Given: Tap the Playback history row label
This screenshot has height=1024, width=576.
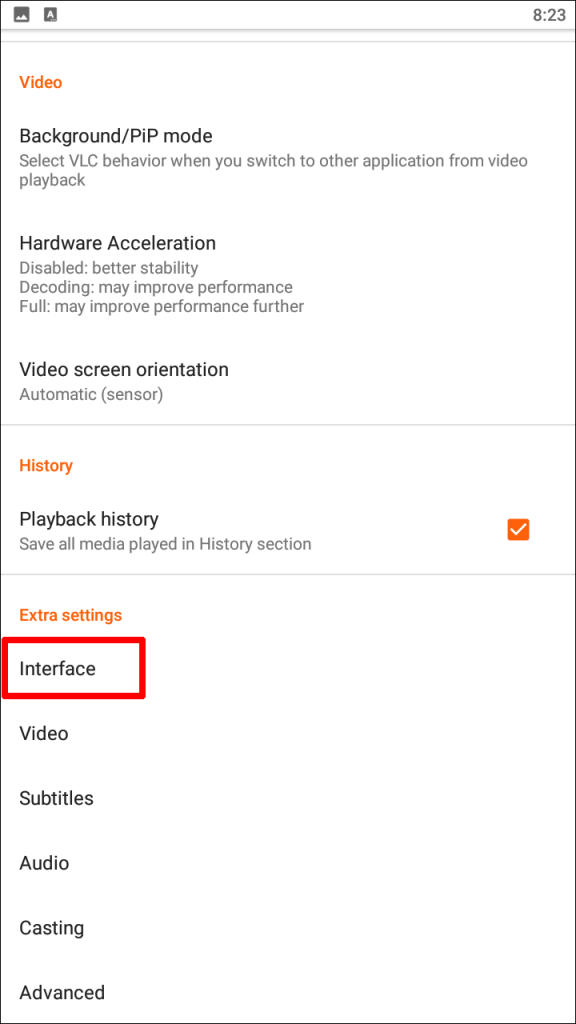Looking at the screenshot, I should (x=89, y=519).
